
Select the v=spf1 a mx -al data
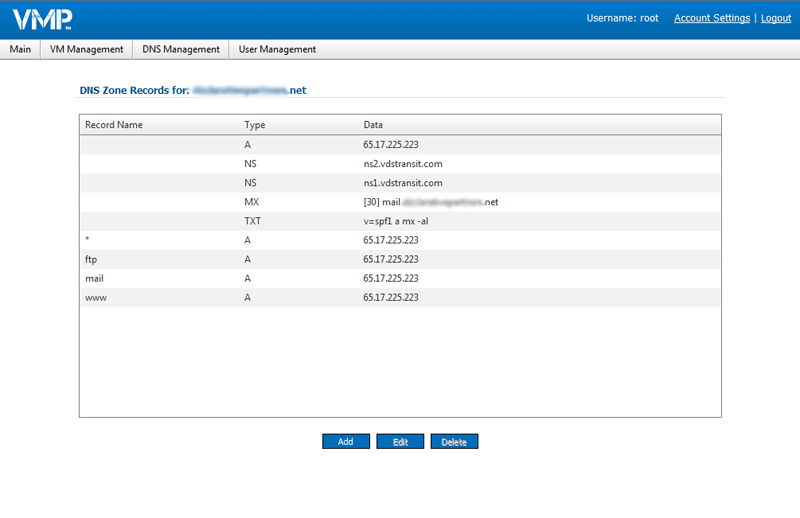[396, 221]
